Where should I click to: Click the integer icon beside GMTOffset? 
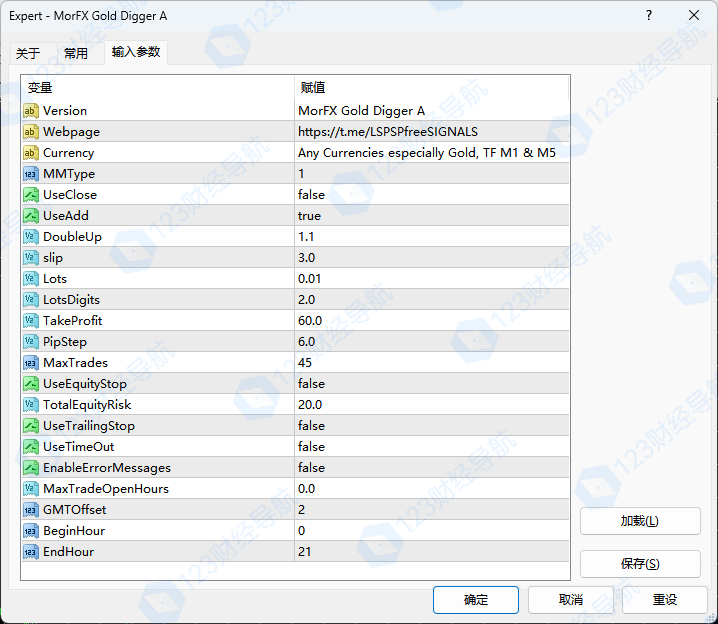tap(31, 510)
